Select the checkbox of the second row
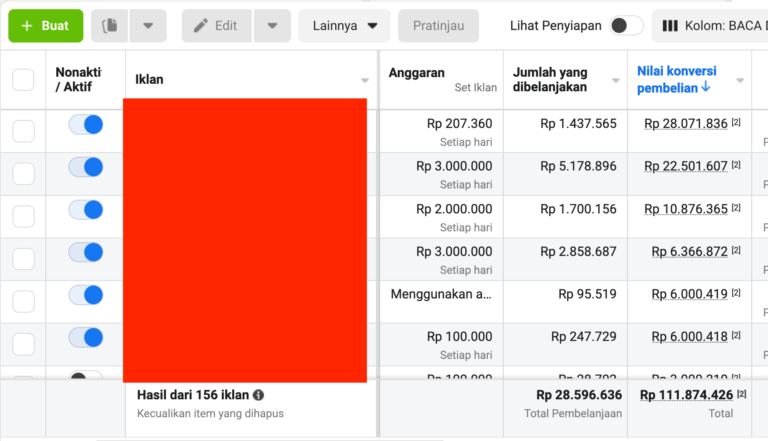This screenshot has height=441, width=768. point(23,174)
